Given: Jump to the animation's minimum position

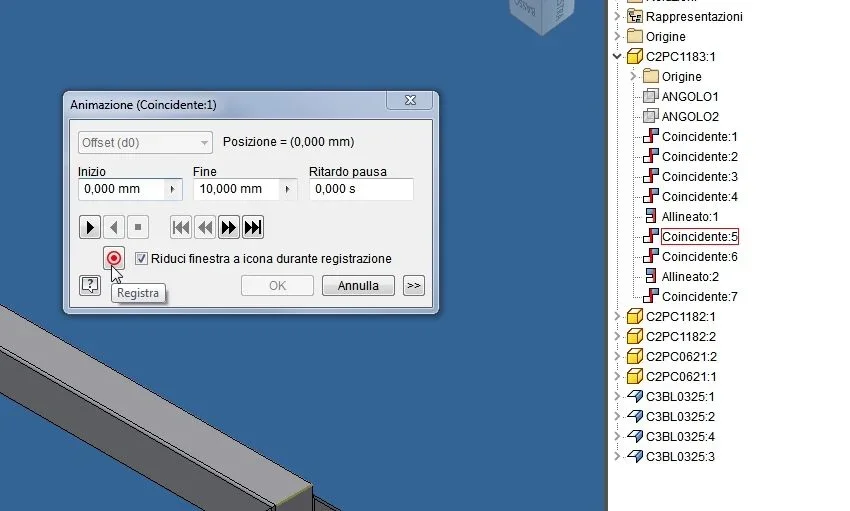Looking at the screenshot, I should coord(181,227).
